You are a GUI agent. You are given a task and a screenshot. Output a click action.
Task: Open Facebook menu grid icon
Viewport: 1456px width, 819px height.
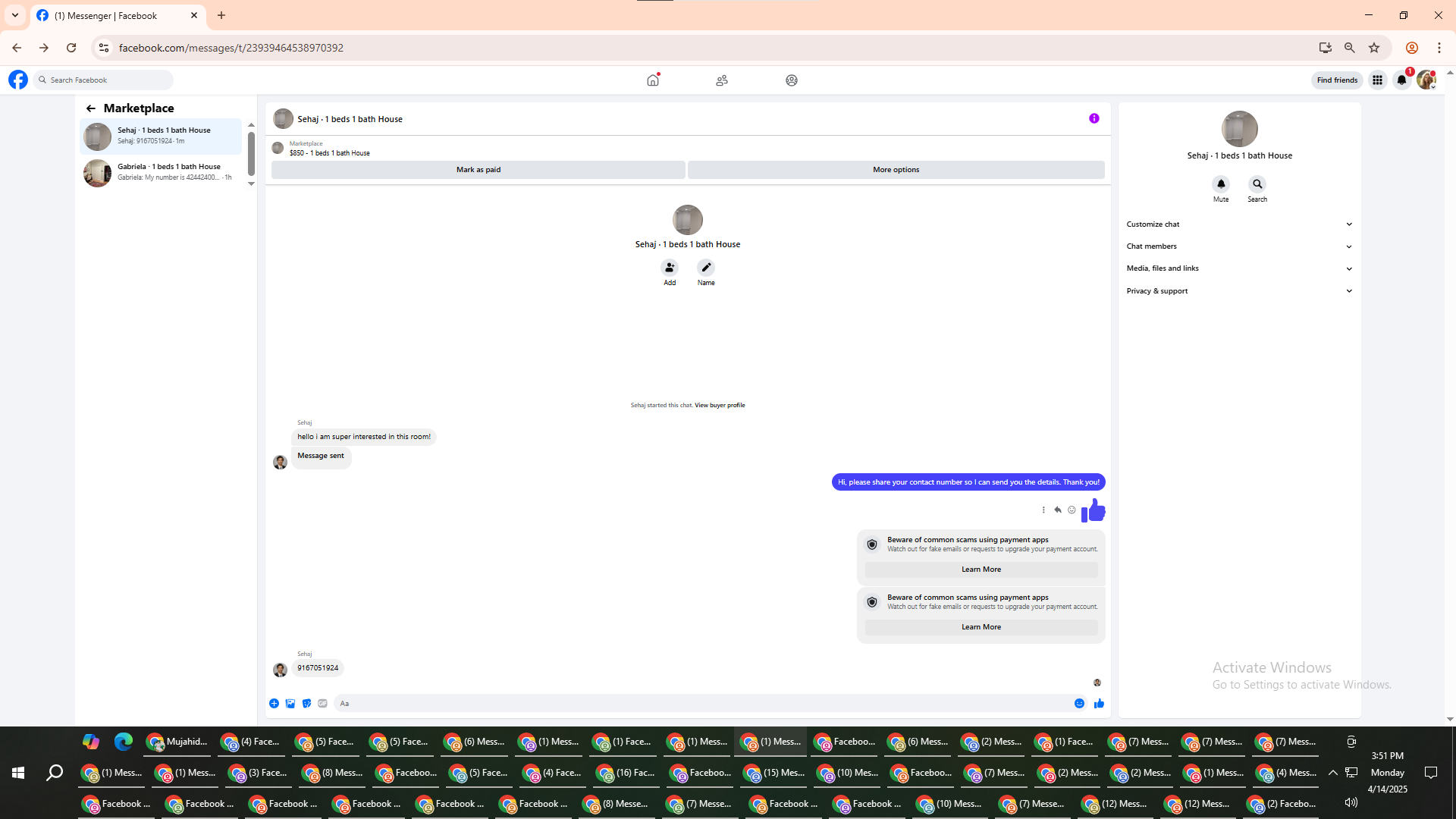[1377, 80]
